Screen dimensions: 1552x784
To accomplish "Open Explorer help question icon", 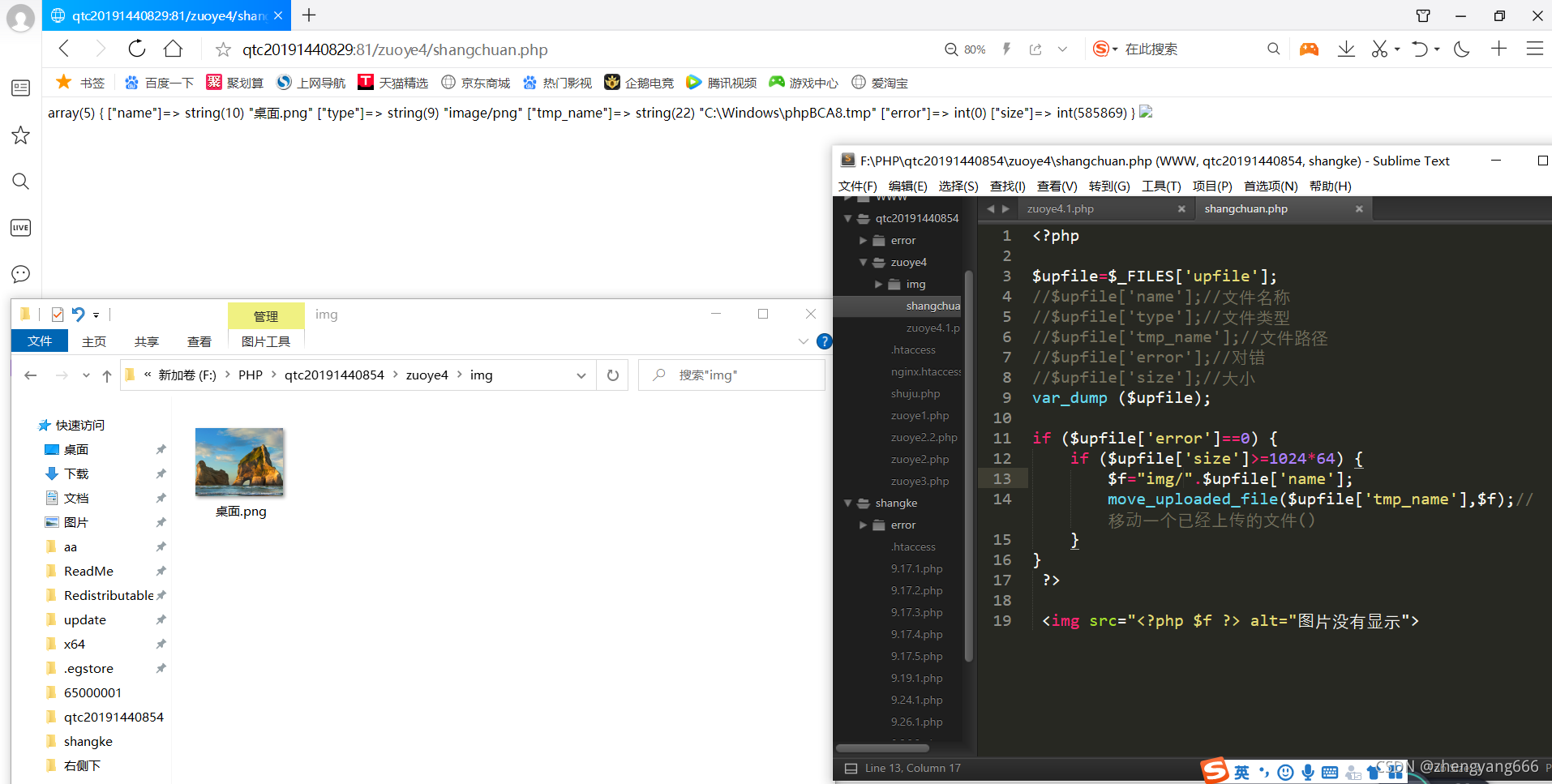I will pos(825,341).
